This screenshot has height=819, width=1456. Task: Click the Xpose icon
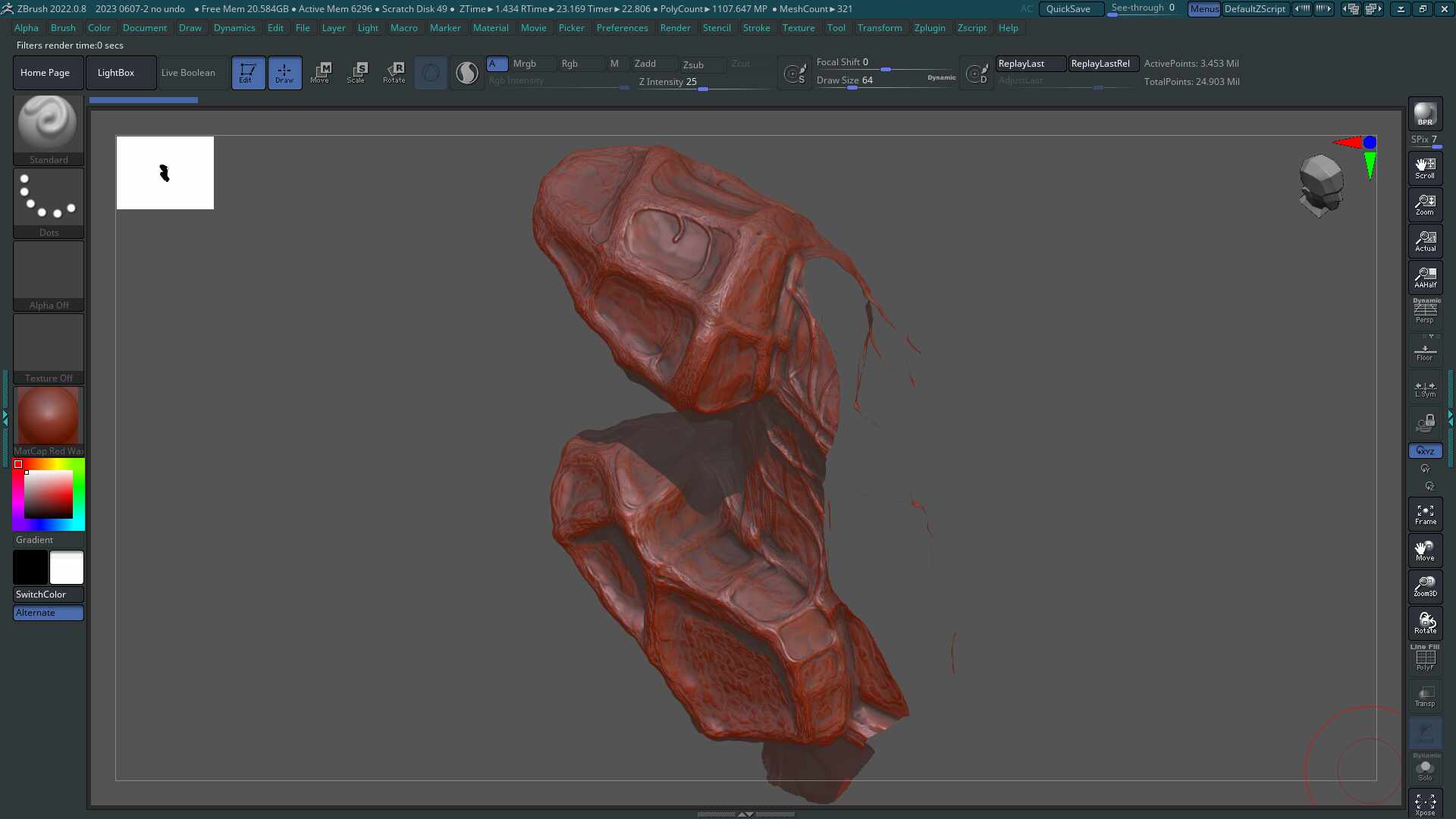click(1425, 804)
